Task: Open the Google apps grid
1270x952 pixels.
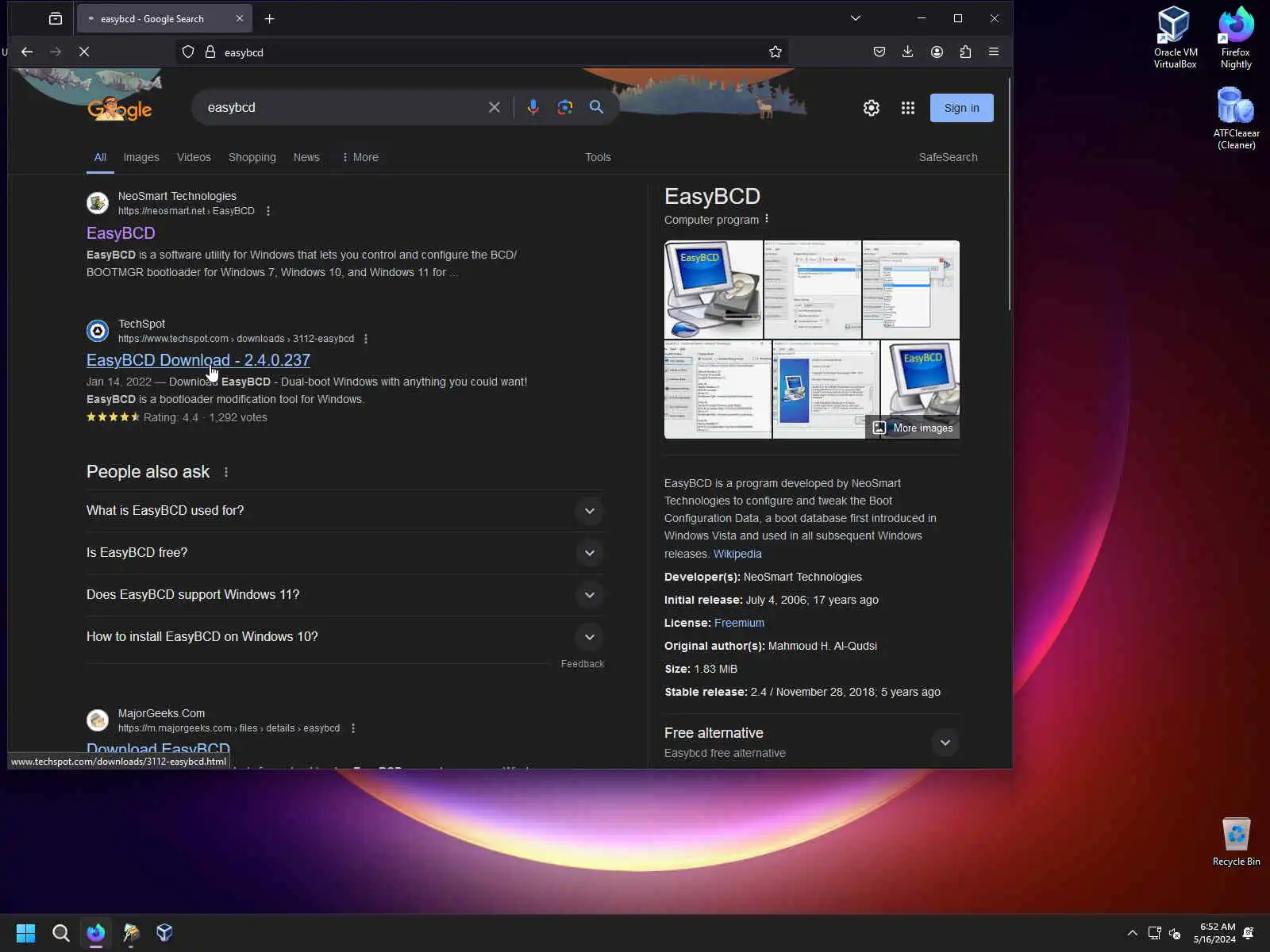Action: 908,108
